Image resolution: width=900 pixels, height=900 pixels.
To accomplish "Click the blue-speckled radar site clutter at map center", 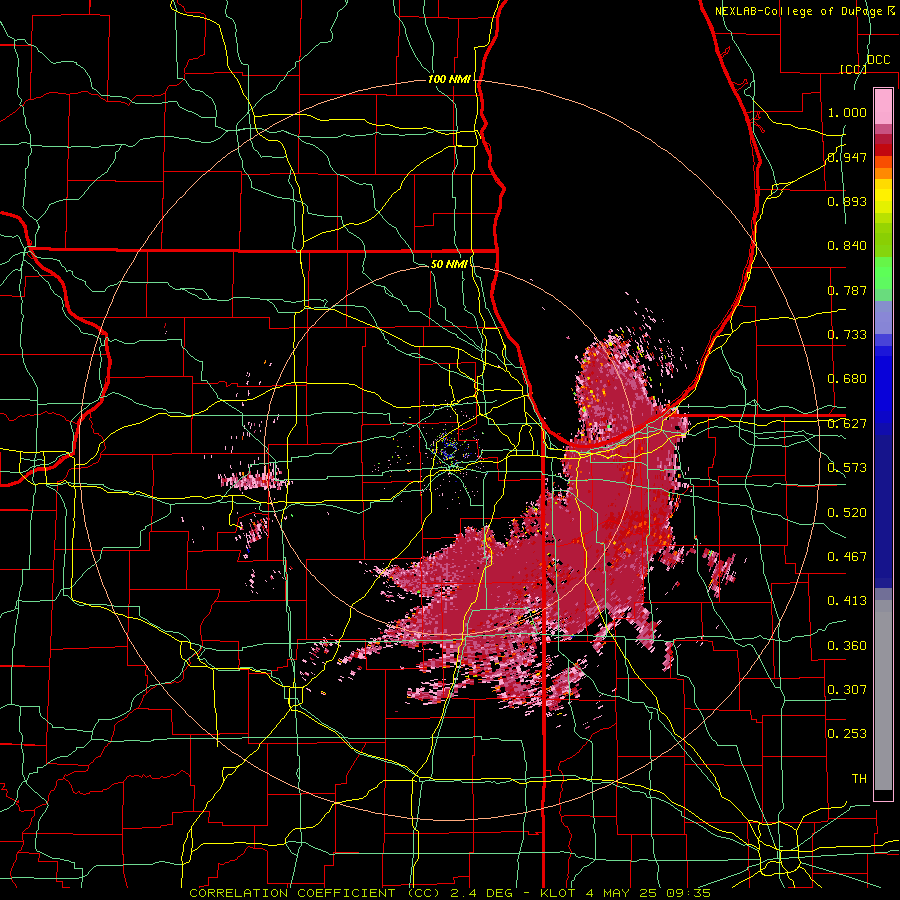I will pos(449,451).
